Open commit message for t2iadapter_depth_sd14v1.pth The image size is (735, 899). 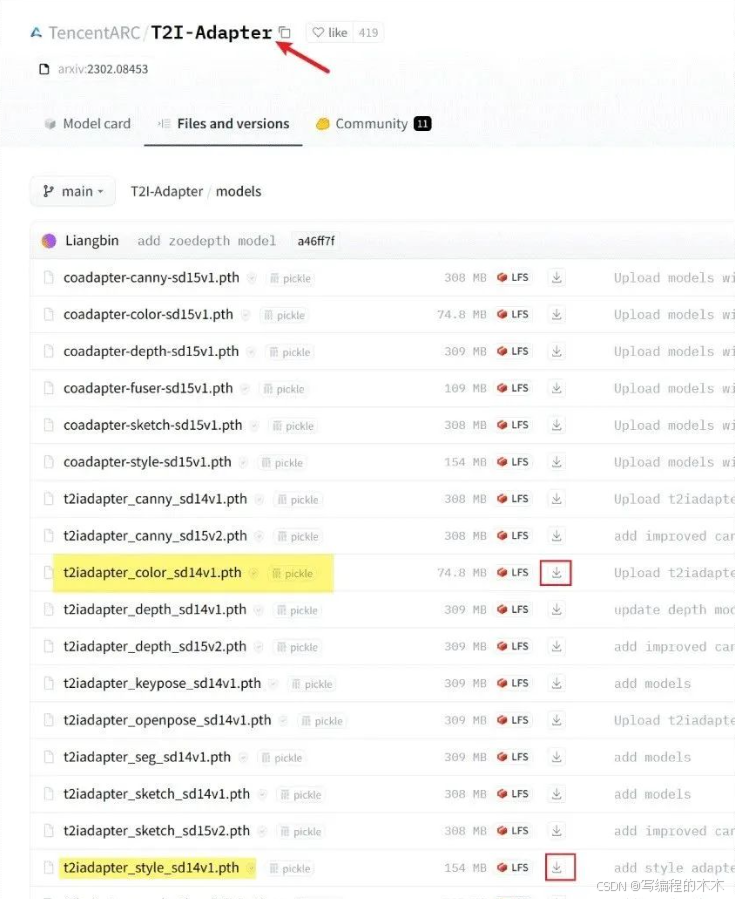tap(674, 610)
